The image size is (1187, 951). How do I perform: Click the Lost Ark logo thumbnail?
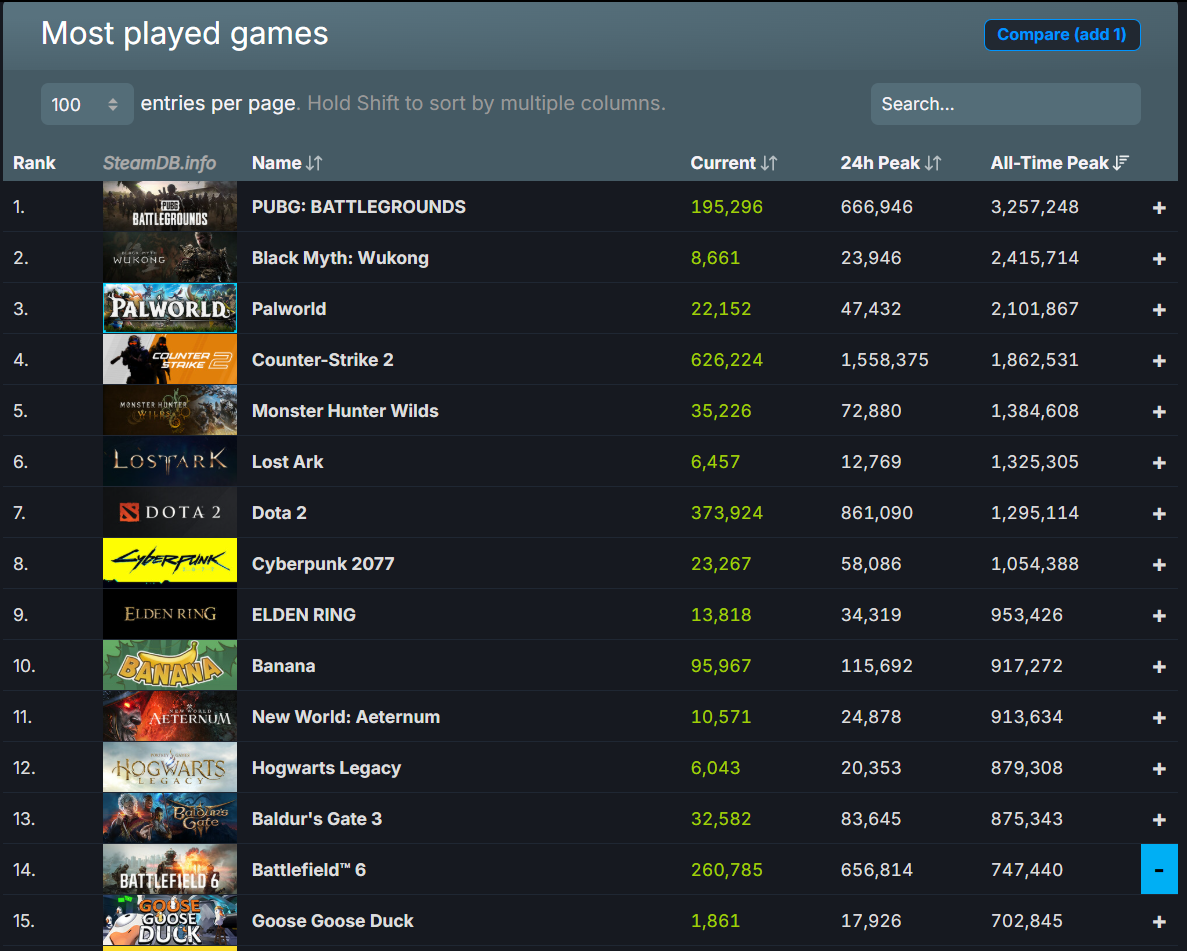click(170, 461)
